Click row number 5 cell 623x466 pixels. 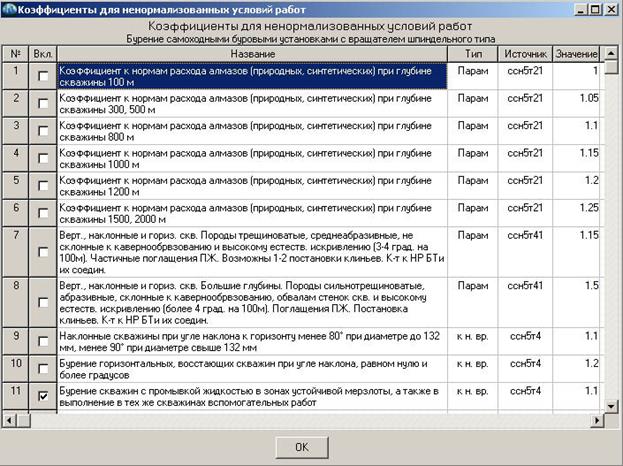click(x=15, y=186)
